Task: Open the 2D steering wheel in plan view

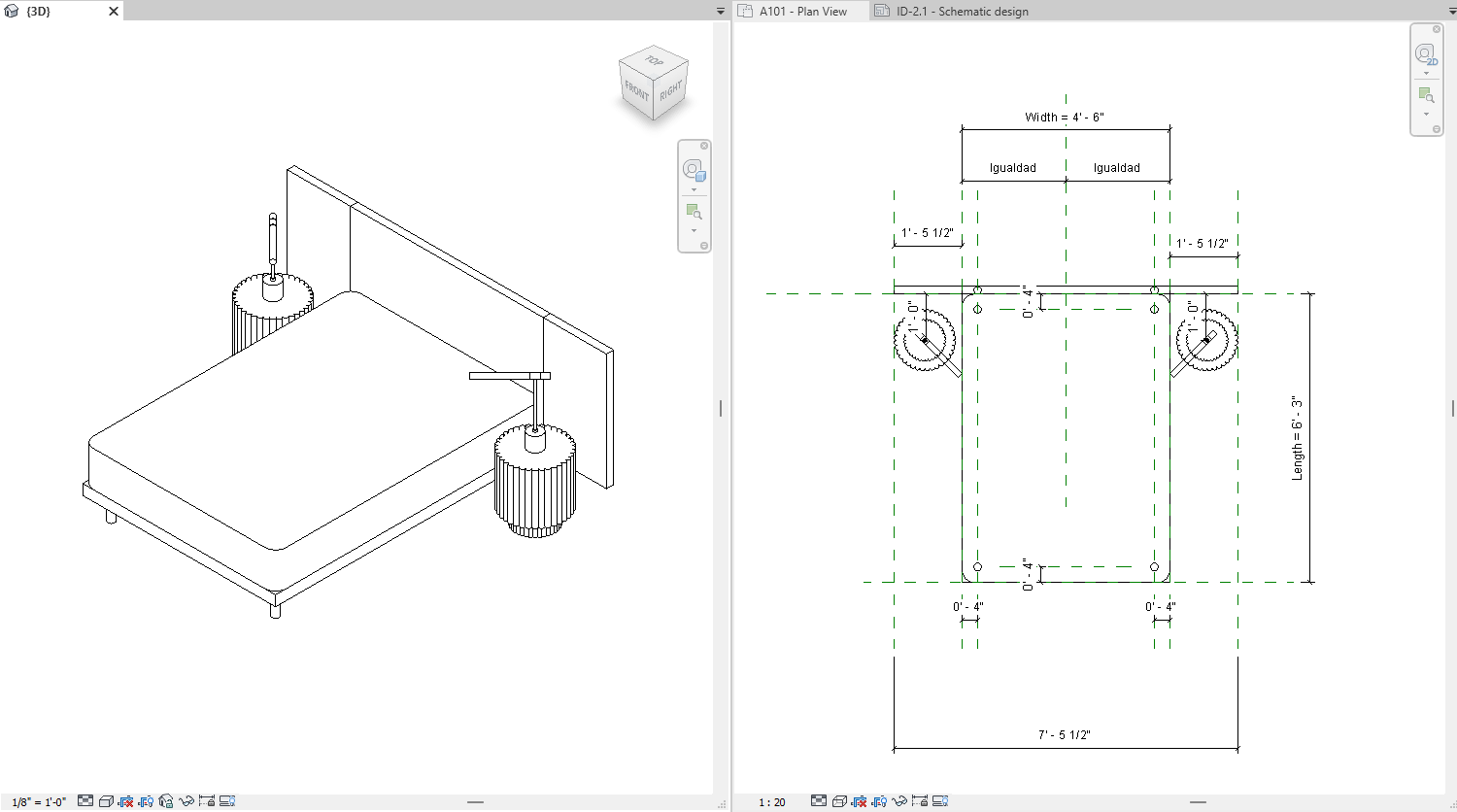Action: tap(1426, 54)
